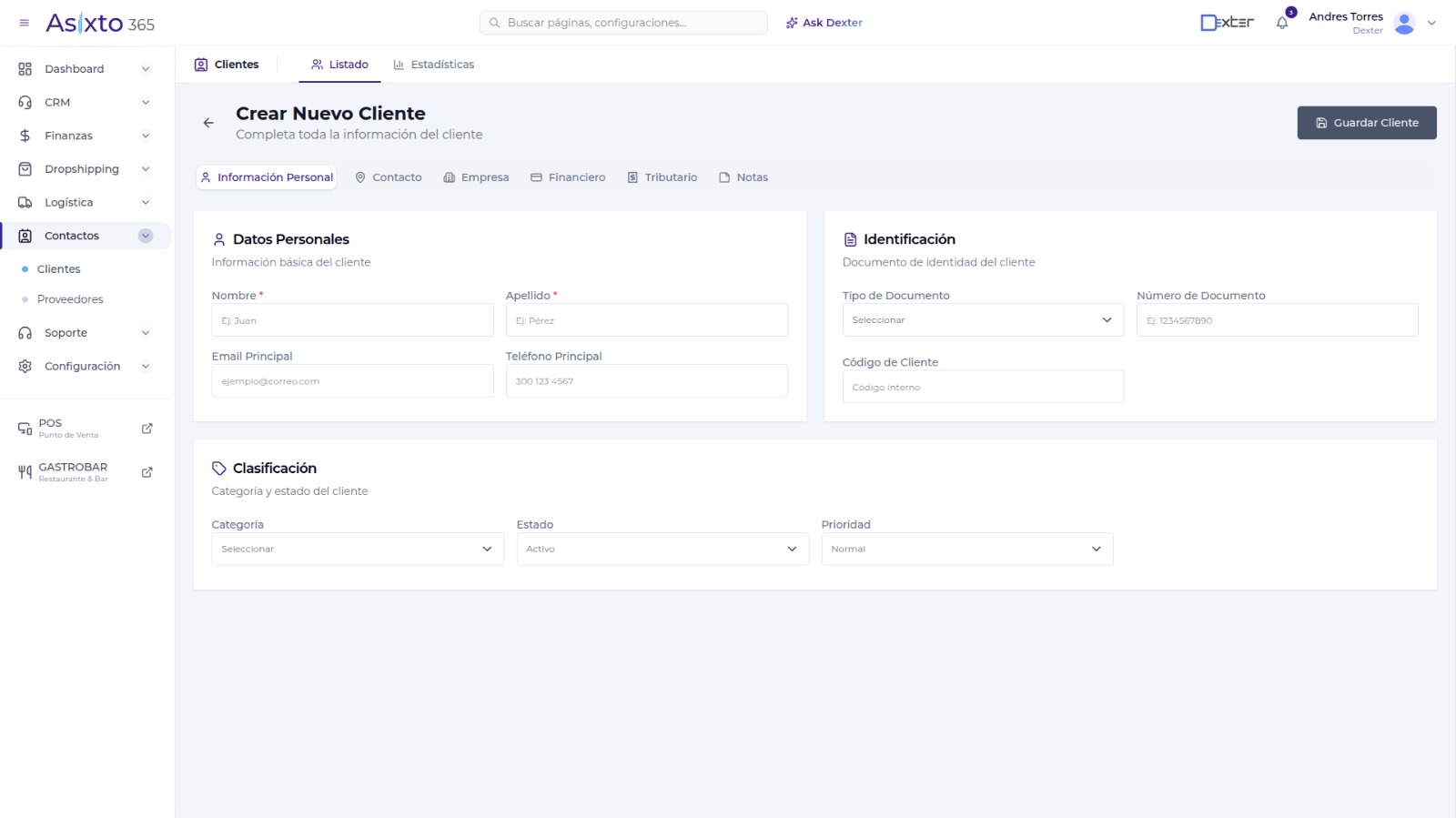The width and height of the screenshot is (1456, 818).
Task: Open the Tipo de Documento dropdown
Action: 983,320
